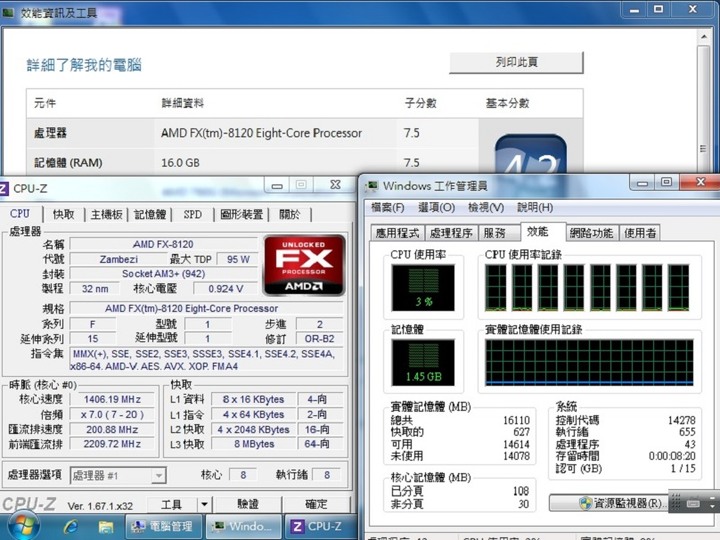Click the 匯流排速度 value 200.88 MHz
720x540 pixels.
coord(112,430)
